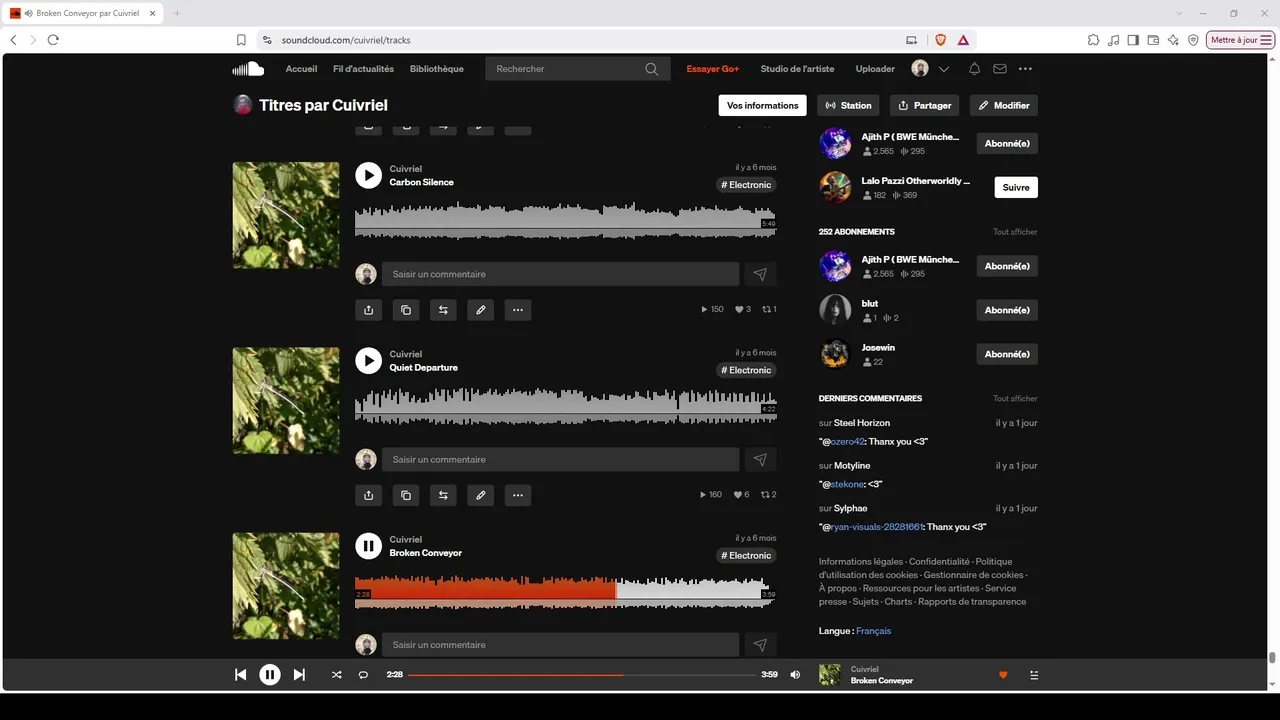Click the Brave Rewards triangle icon

point(963,40)
